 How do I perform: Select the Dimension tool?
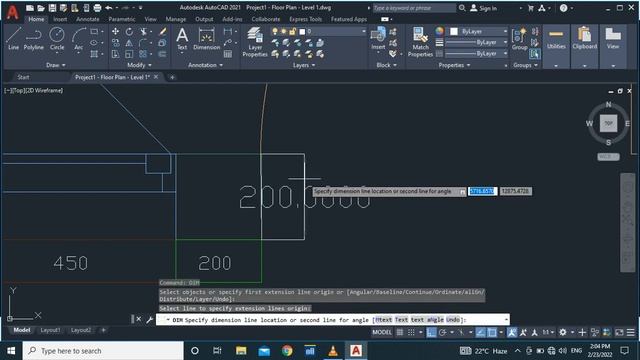[207, 39]
